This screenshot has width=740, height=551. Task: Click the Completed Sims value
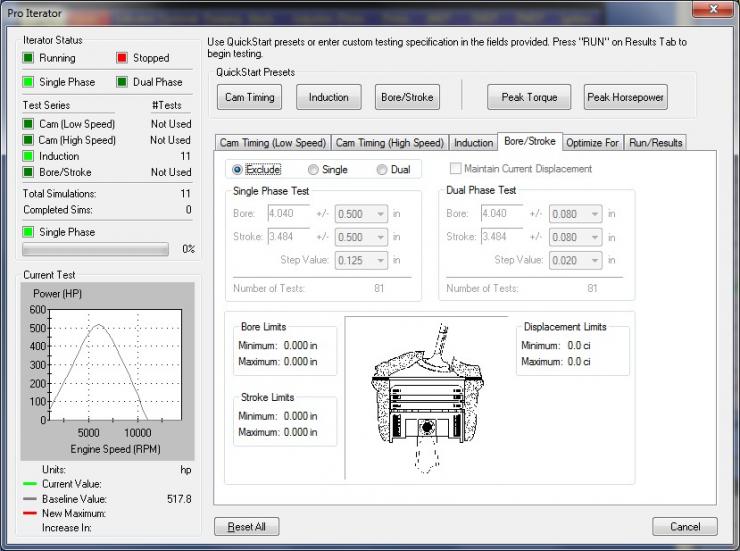[x=188, y=209]
